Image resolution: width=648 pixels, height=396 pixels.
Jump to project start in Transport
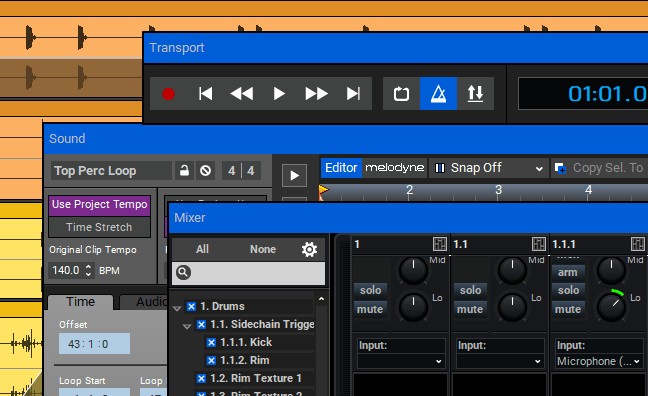click(205, 94)
